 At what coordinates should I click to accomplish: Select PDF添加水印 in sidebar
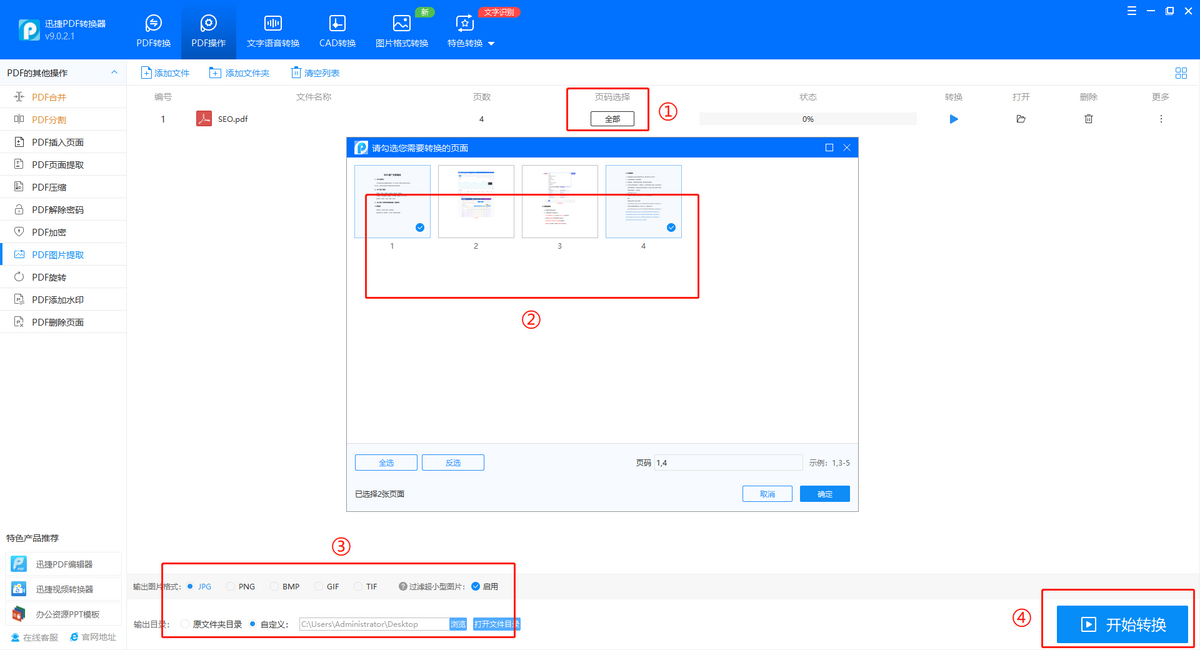click(63, 300)
